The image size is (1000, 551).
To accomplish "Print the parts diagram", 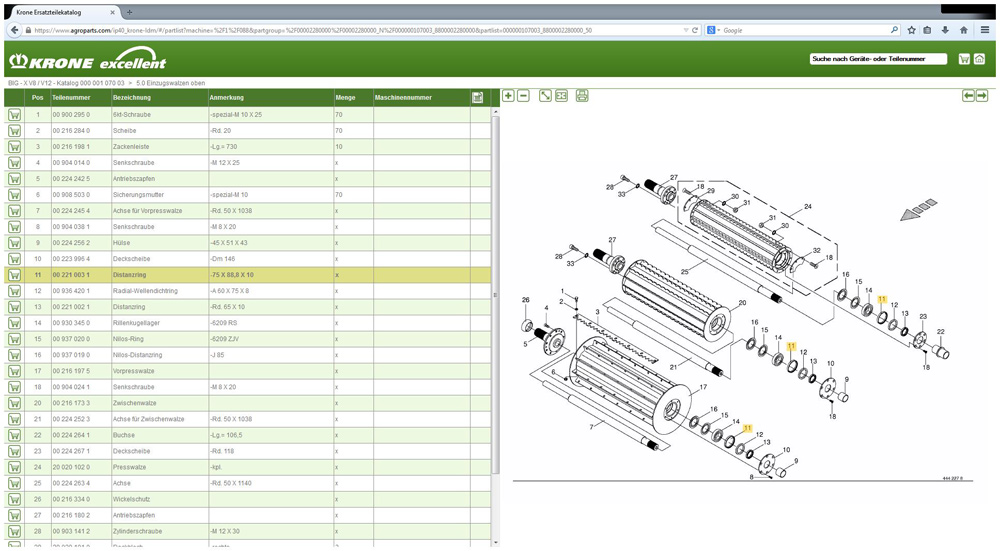I will [582, 96].
